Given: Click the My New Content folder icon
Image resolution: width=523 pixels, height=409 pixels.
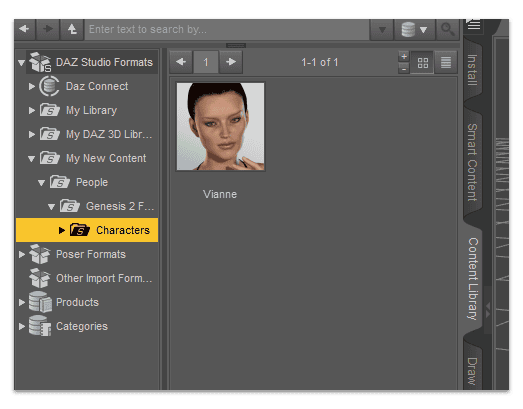Looking at the screenshot, I should click(50, 158).
